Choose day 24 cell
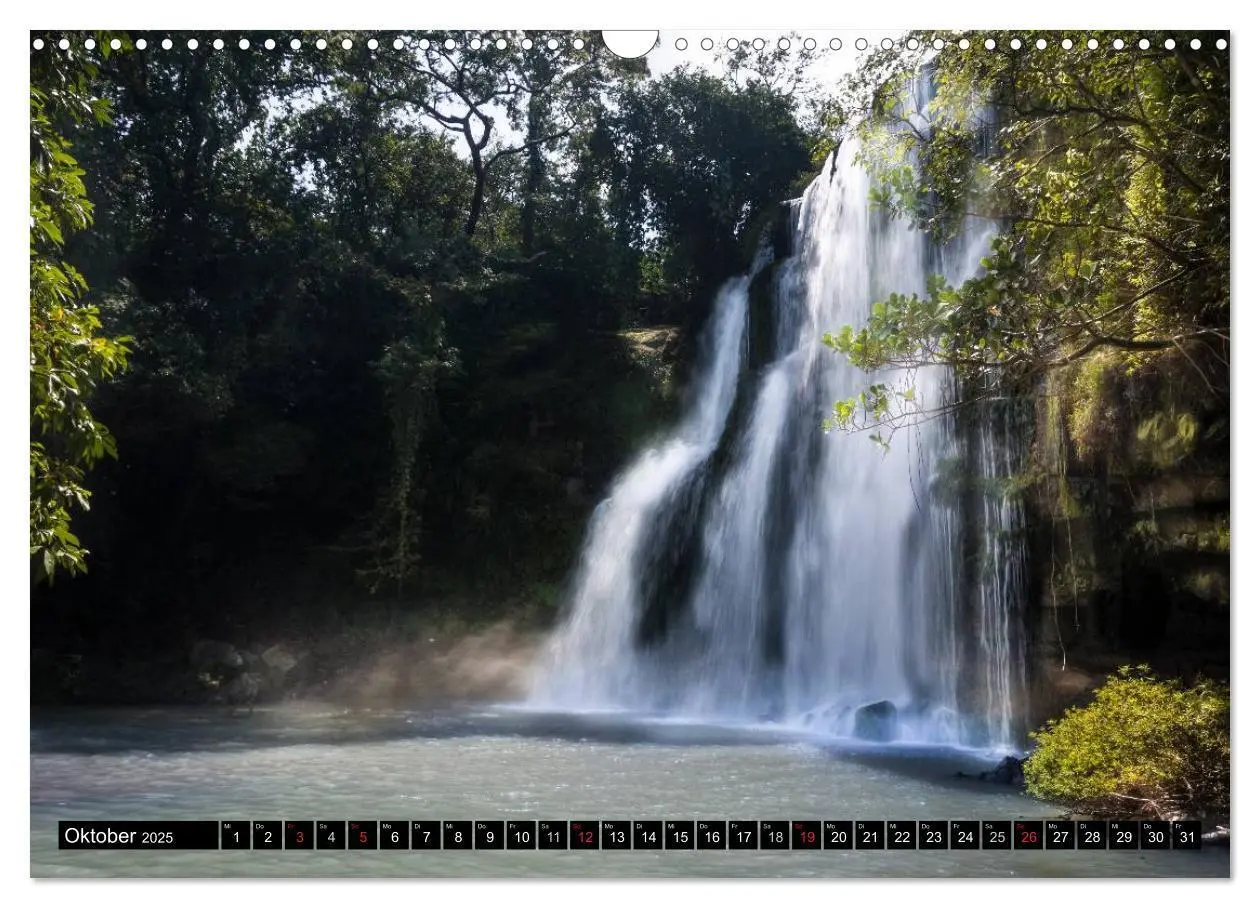The image size is (1260, 908). pos(965,836)
